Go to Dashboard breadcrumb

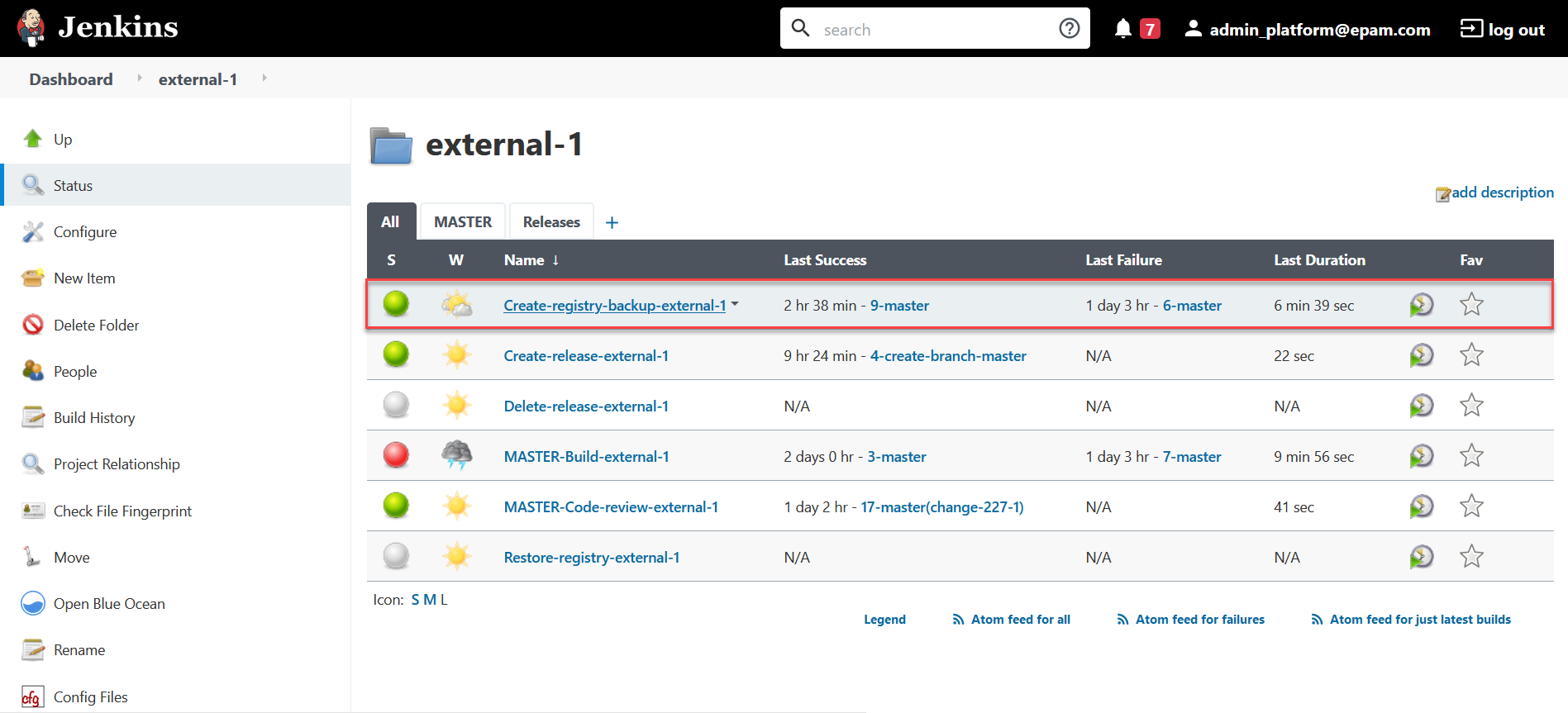71,79
